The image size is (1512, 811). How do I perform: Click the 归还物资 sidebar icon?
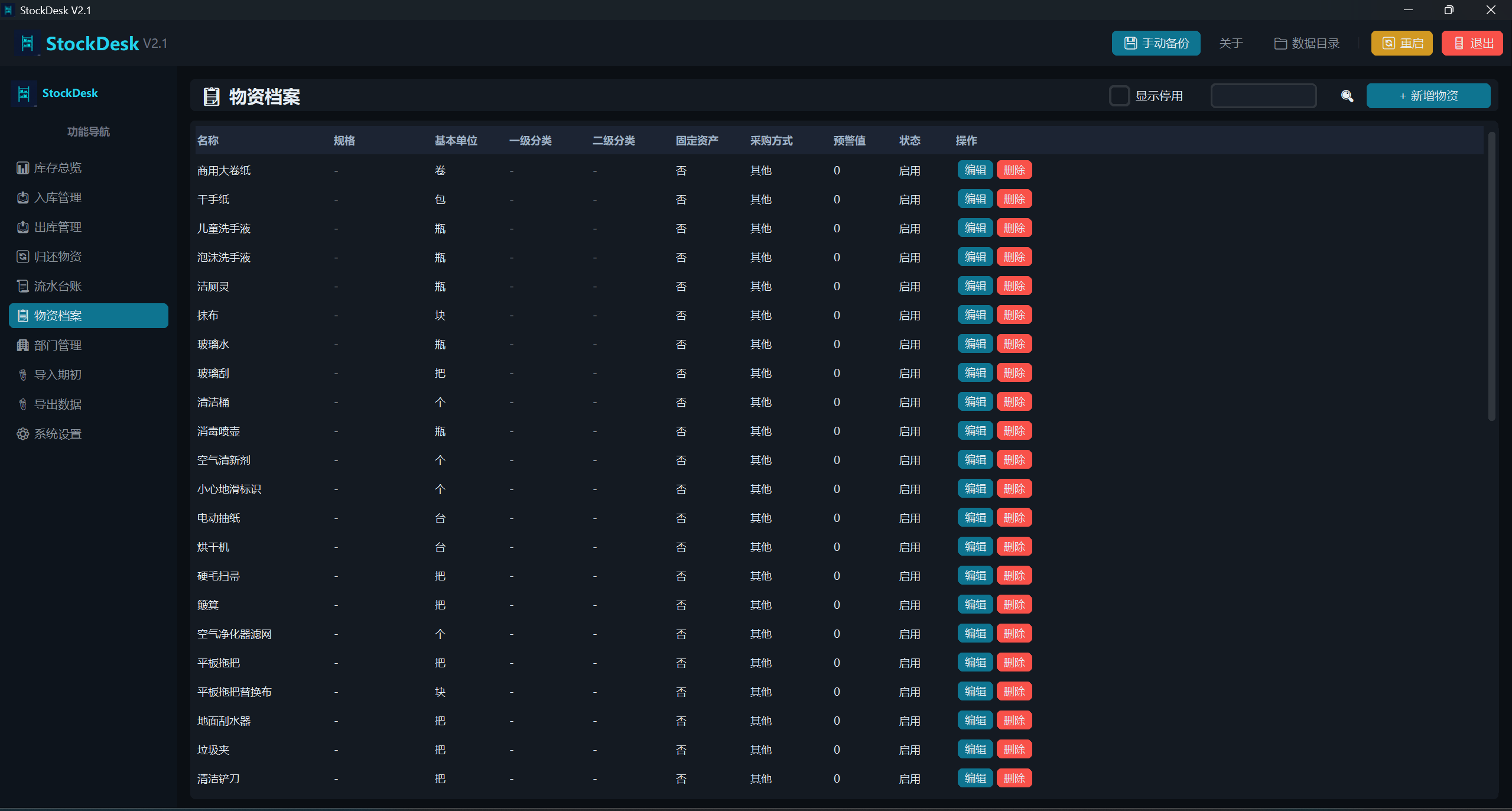[23, 257]
